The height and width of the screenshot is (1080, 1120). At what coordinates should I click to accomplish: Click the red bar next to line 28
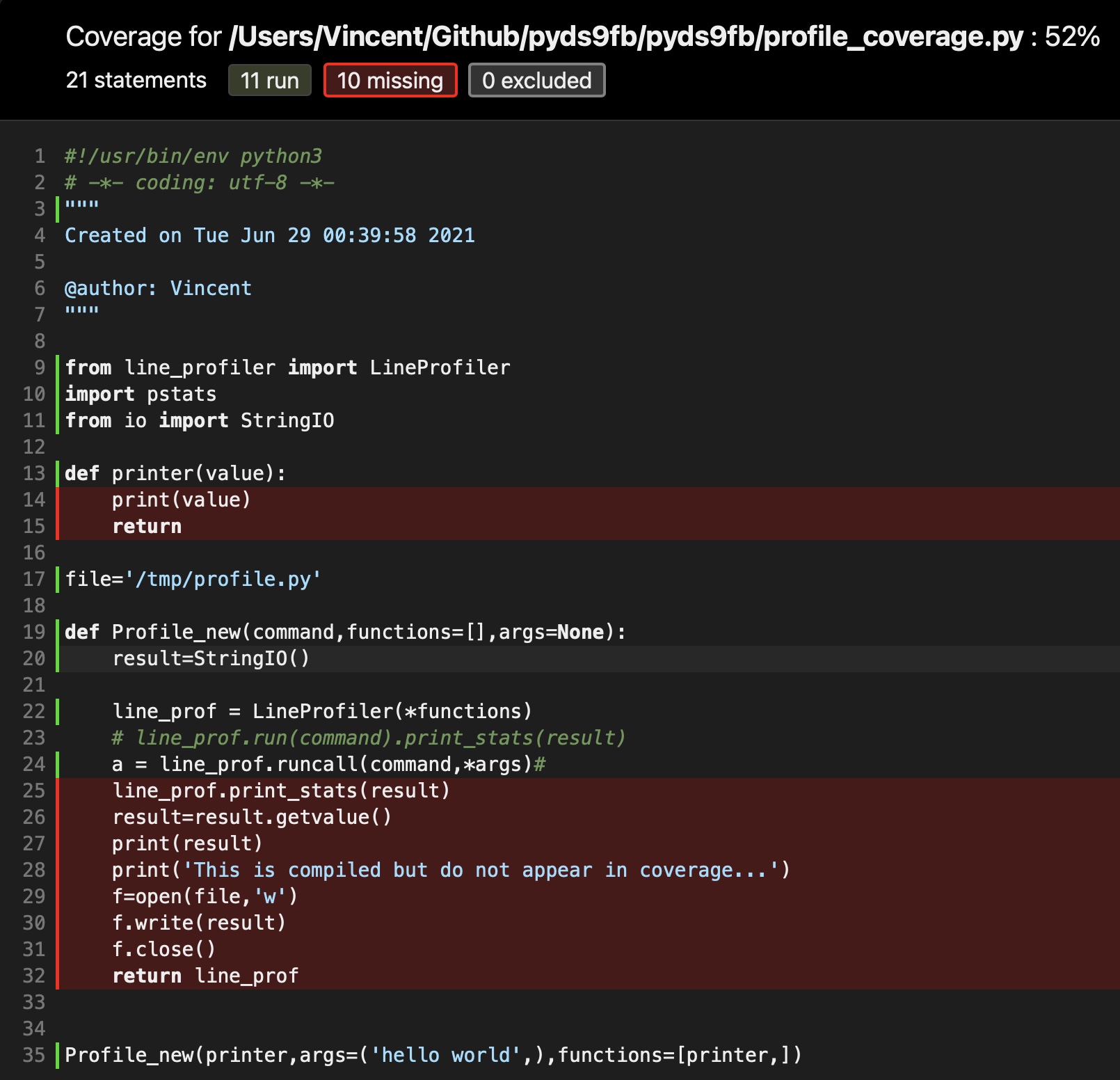56,870
